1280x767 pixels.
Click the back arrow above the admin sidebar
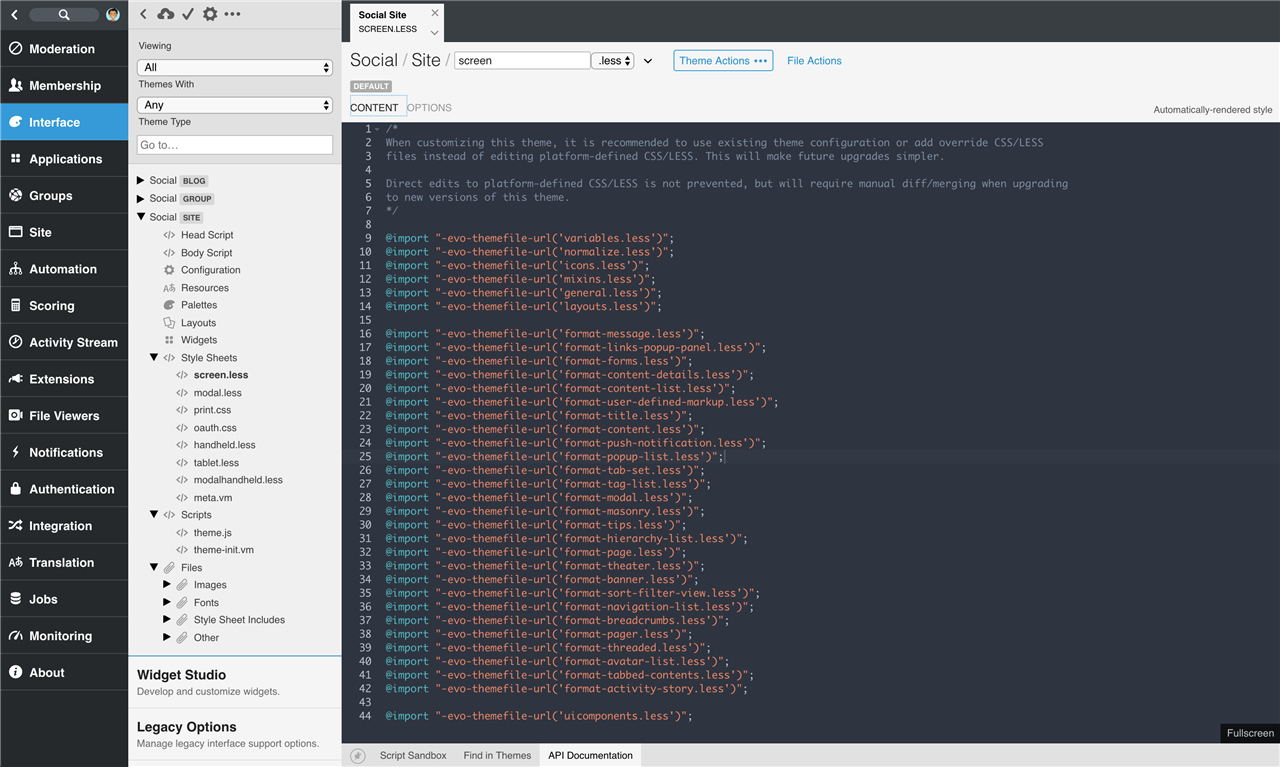[x=15, y=15]
